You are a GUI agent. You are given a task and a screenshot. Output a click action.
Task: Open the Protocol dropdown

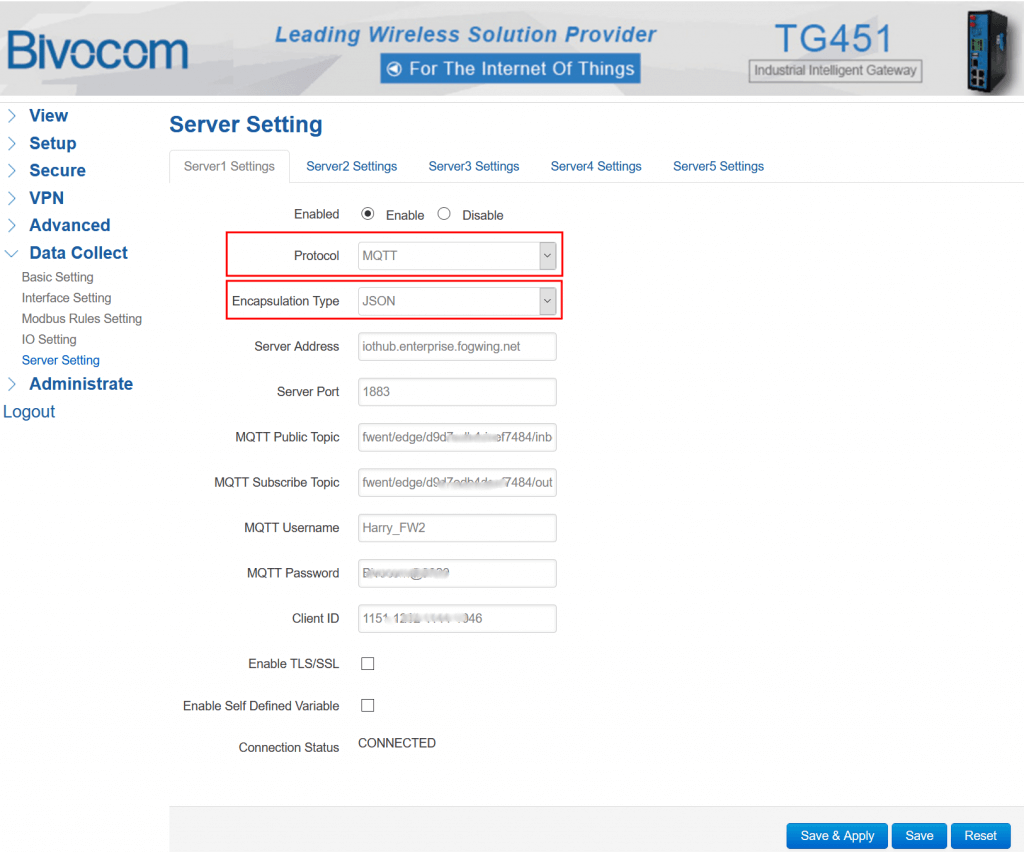[x=546, y=255]
